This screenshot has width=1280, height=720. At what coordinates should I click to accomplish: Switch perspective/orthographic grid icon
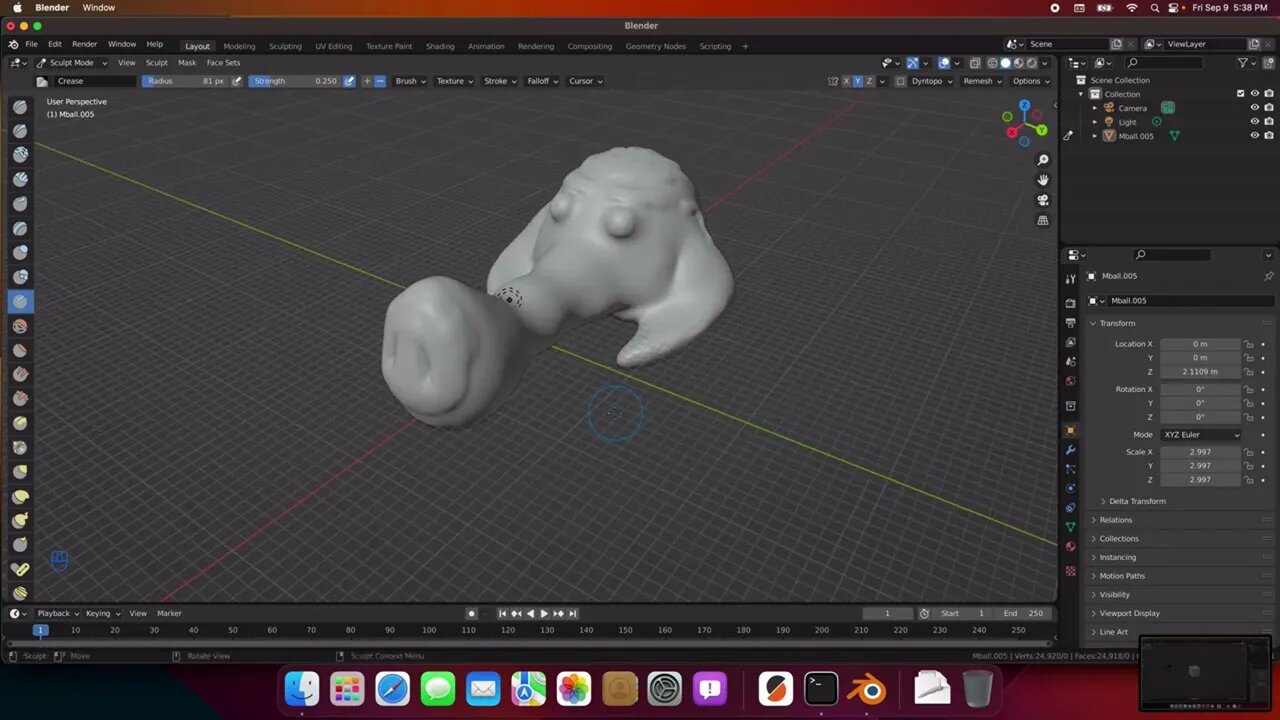pos(1043,220)
